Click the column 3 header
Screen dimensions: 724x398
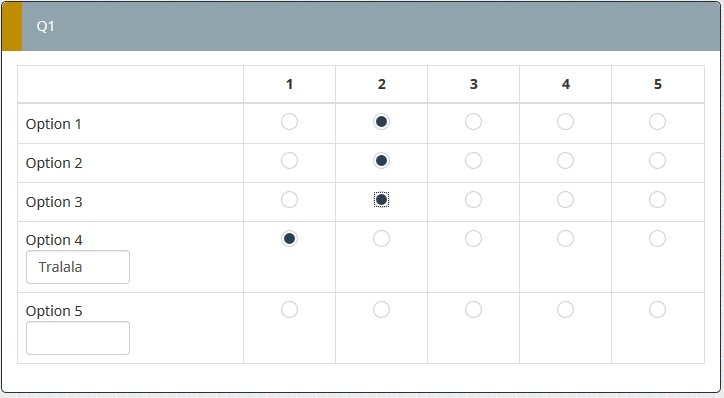coord(473,84)
